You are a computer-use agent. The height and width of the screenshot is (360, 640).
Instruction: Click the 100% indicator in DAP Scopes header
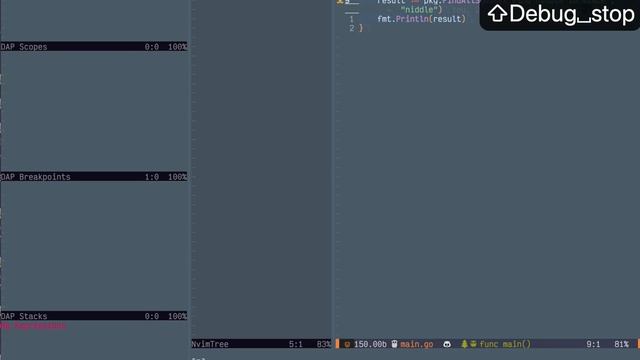coord(178,47)
